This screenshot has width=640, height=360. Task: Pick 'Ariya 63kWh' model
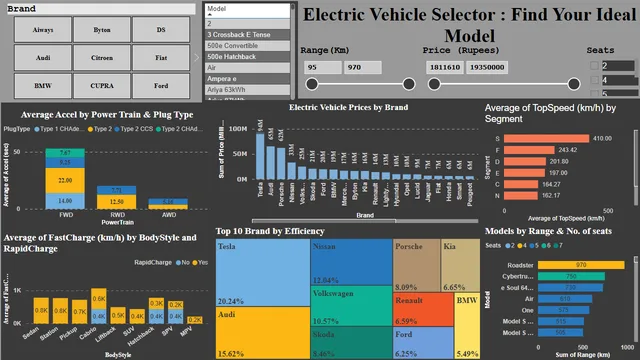tap(247, 90)
